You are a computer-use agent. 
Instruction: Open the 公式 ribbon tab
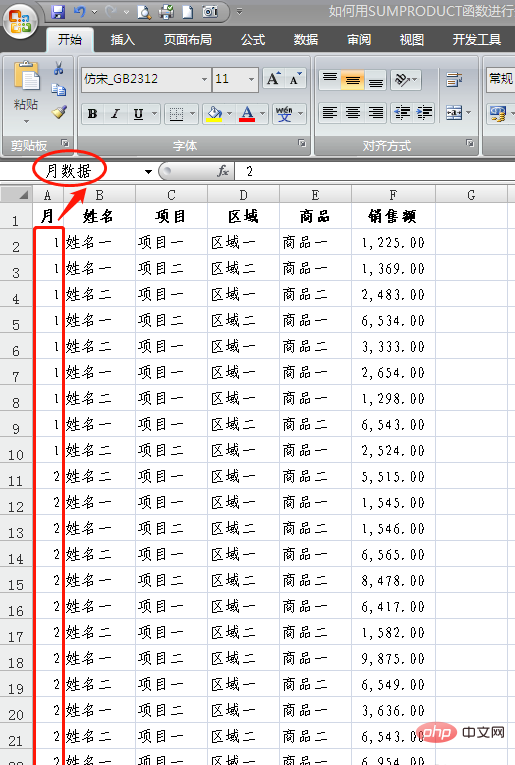253,40
